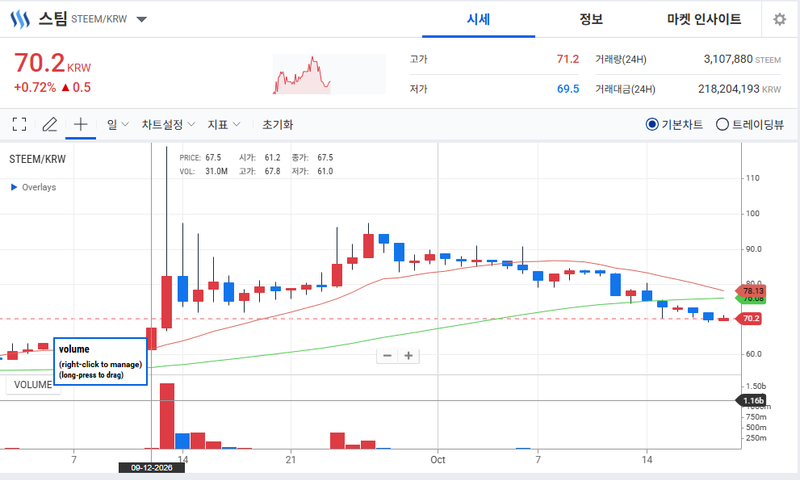Click the 09-12-2026 date marker

[x=152, y=468]
